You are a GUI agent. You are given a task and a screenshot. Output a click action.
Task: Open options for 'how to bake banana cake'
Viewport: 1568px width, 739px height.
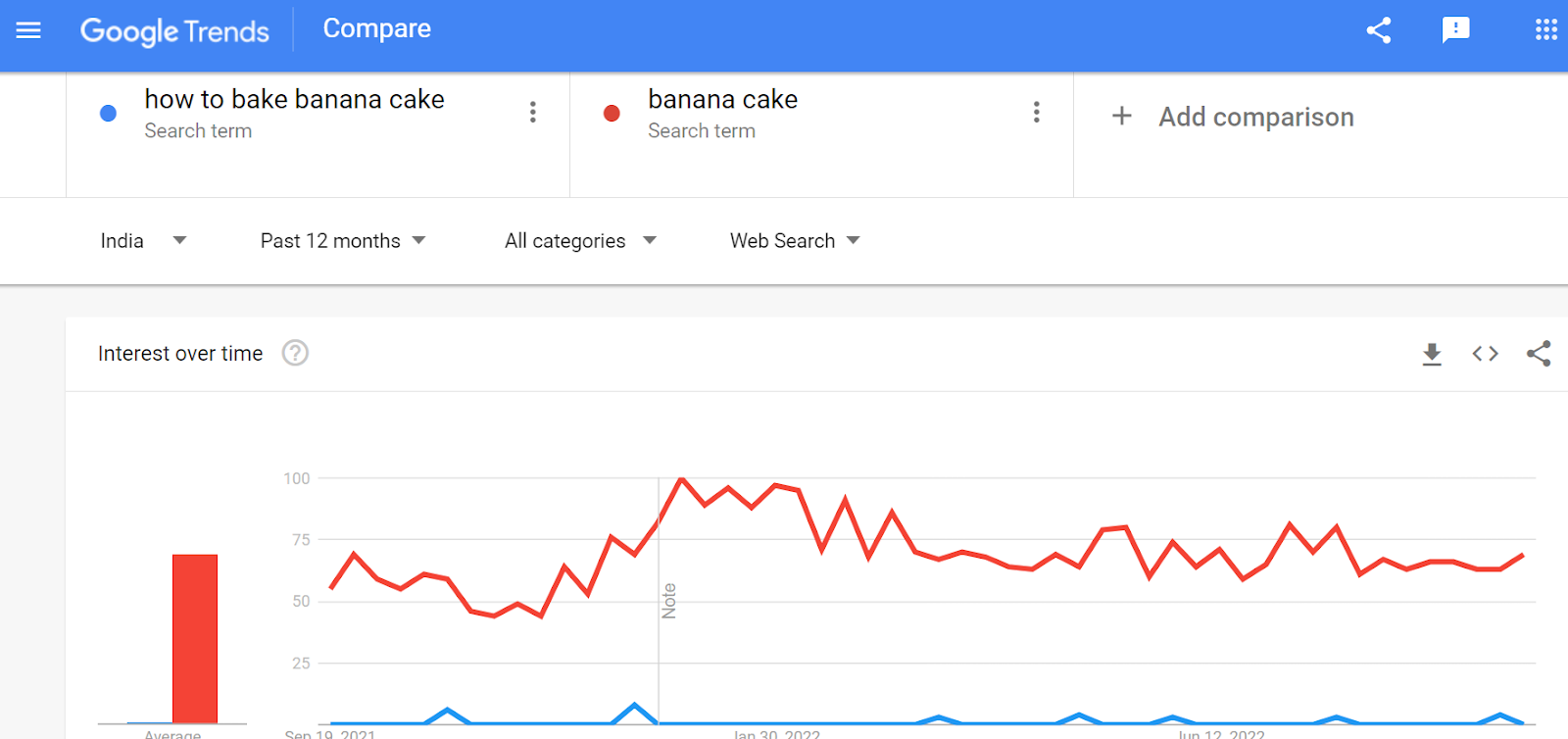[x=533, y=112]
